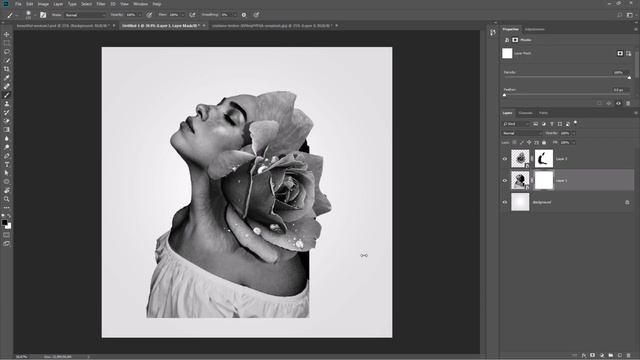Screen dimensions: 640x360
Task: Hide Layer 1 visibility eye
Action: point(505,180)
